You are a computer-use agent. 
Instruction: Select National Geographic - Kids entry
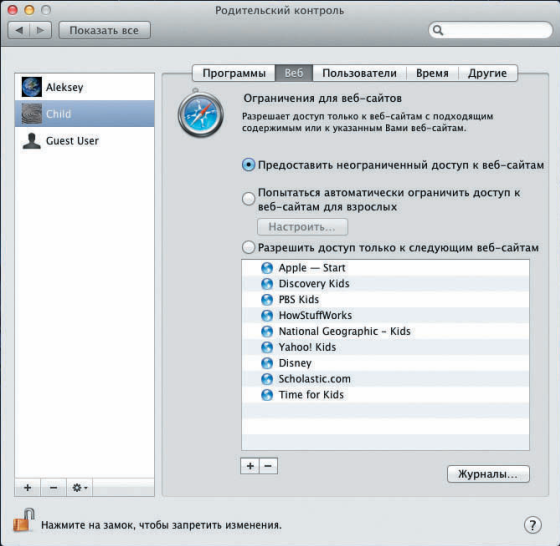385,331
